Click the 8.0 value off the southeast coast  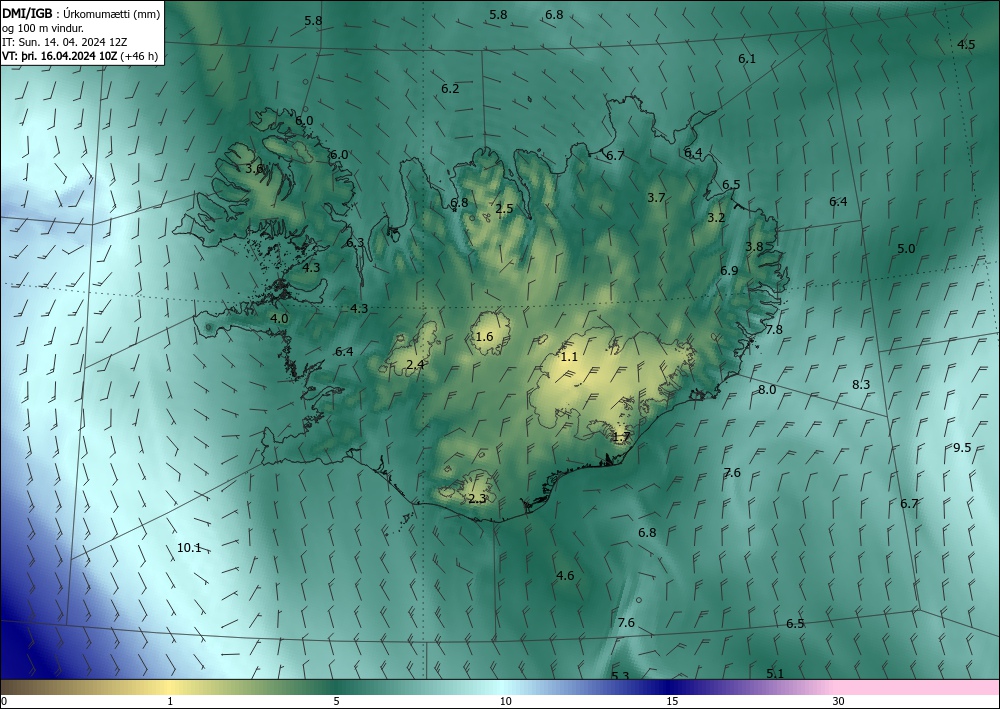pos(767,390)
